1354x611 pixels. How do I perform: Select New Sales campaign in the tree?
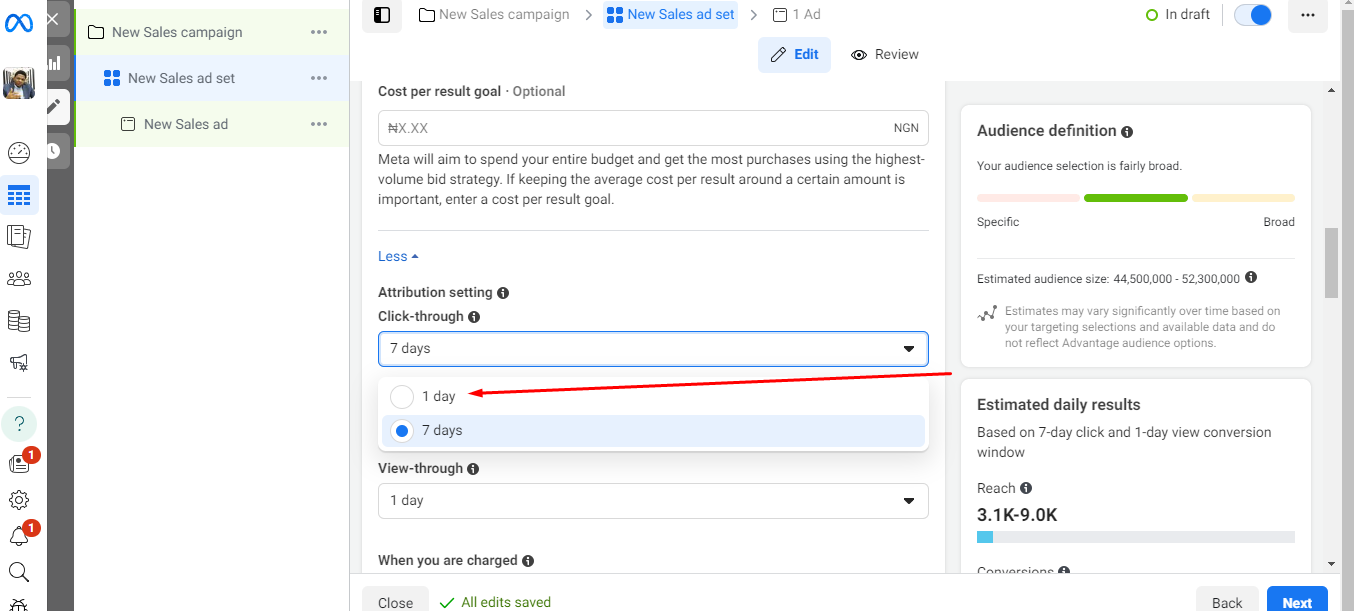pos(177,32)
